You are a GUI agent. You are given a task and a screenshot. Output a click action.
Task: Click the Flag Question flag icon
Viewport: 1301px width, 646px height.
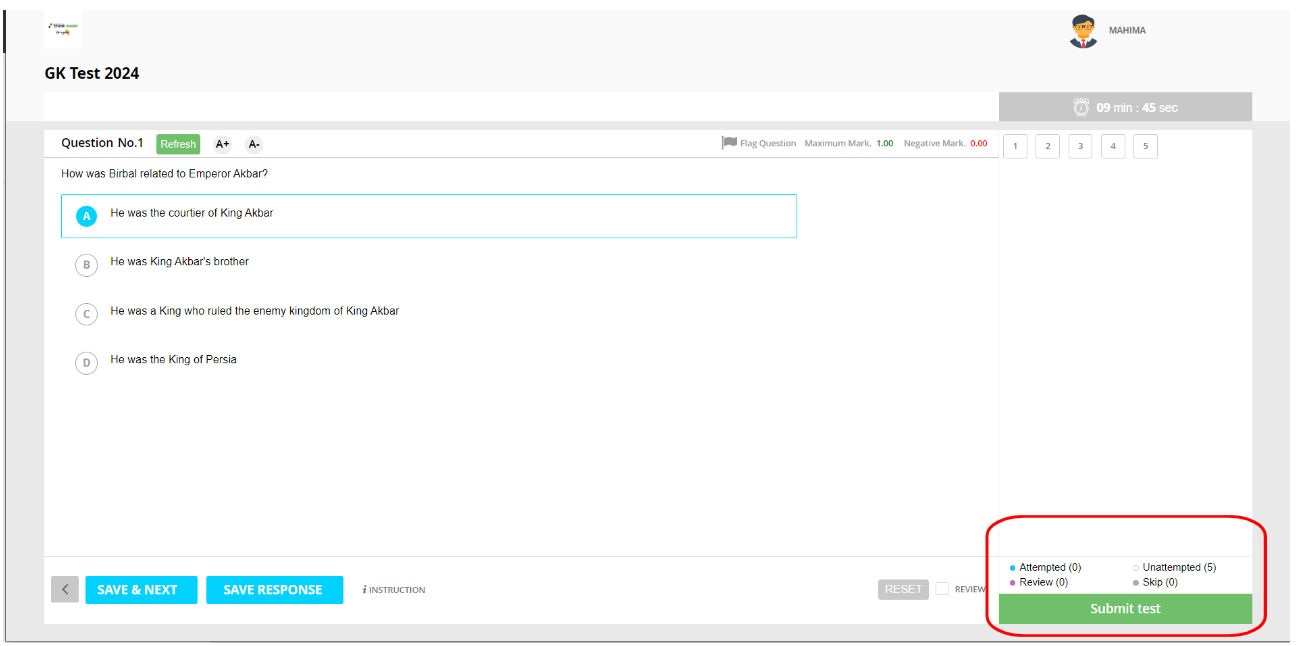click(x=729, y=143)
